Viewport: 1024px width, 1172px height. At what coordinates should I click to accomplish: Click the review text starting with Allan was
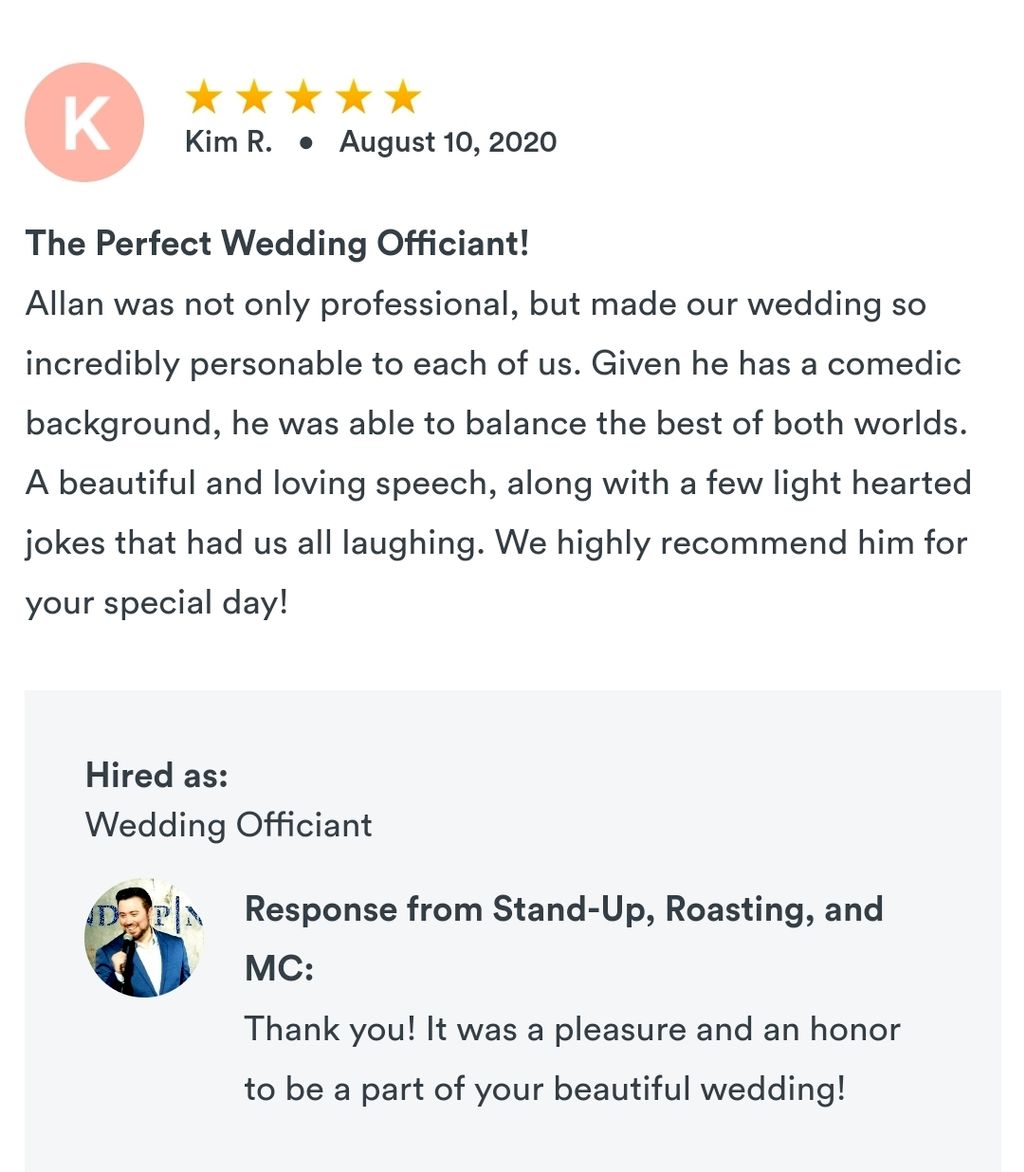point(498,453)
